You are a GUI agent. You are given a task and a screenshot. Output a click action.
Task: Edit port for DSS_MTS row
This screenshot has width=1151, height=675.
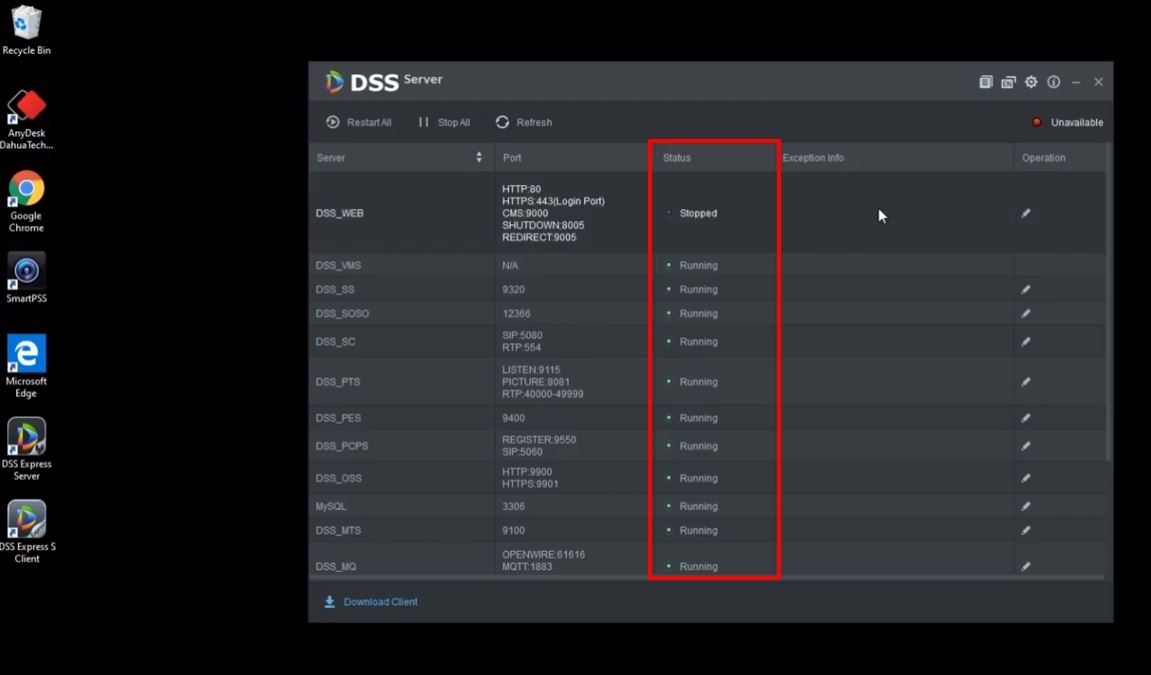(1025, 530)
